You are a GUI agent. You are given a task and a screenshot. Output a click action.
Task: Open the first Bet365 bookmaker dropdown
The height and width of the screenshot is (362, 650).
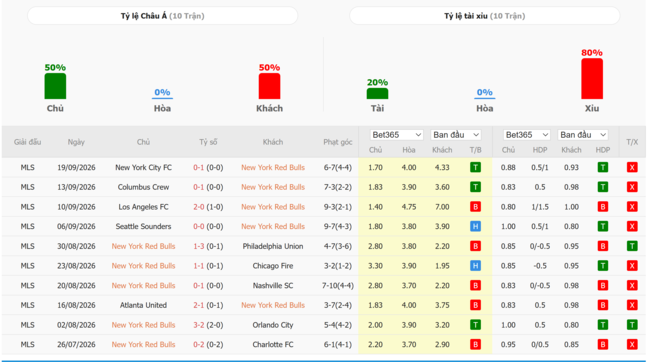pyautogui.click(x=396, y=135)
